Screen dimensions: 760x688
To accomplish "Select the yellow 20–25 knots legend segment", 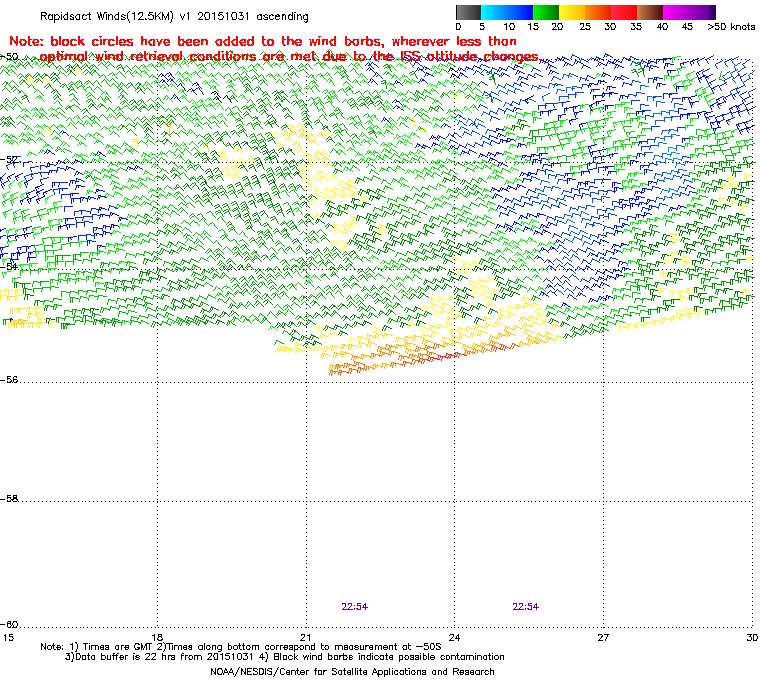I will click(572, 12).
